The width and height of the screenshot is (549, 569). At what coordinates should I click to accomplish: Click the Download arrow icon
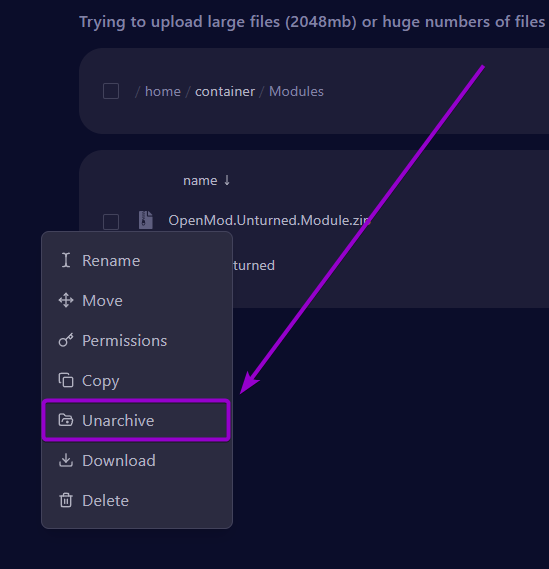[x=66, y=460]
